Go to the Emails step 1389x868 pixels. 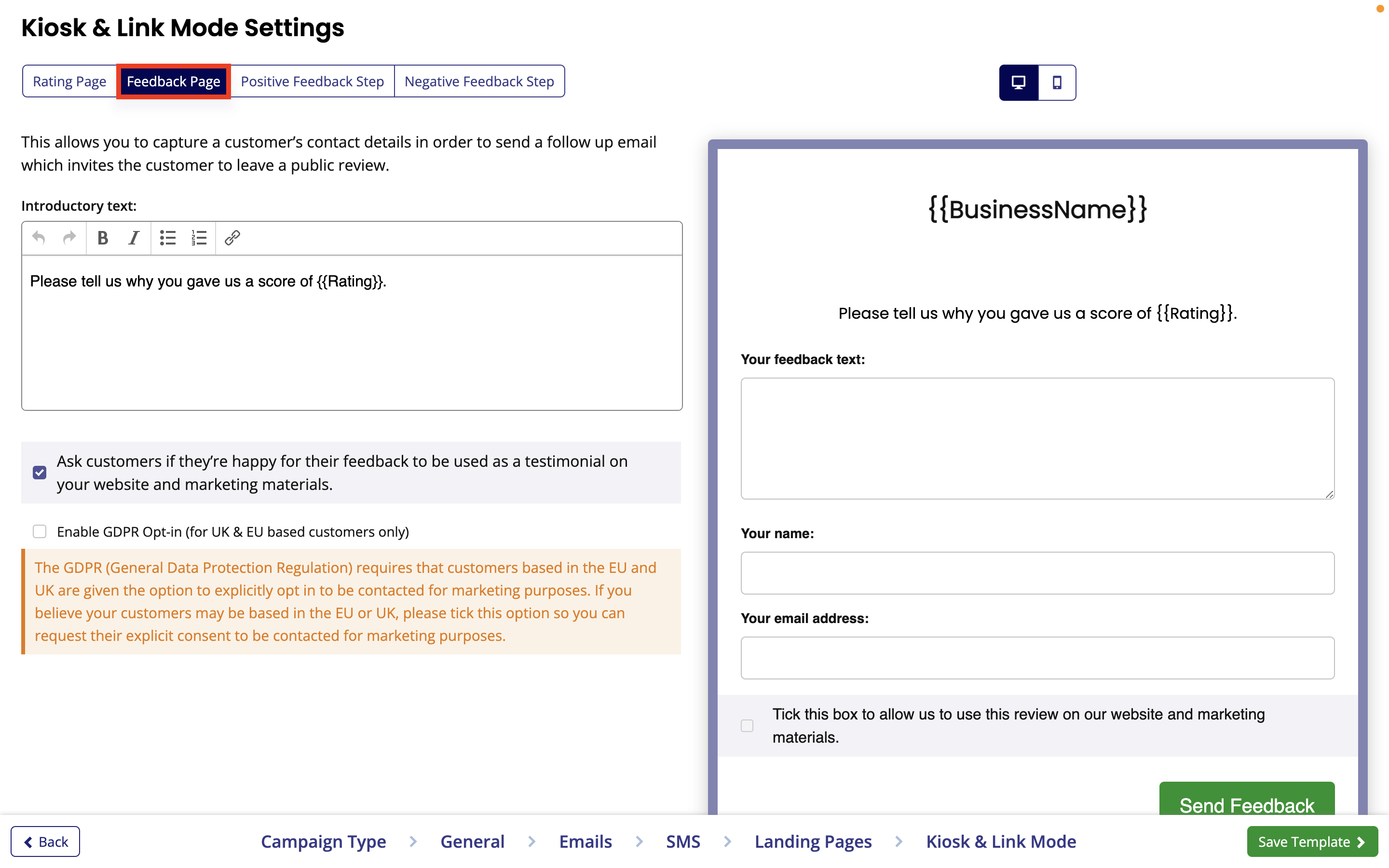[586, 841]
